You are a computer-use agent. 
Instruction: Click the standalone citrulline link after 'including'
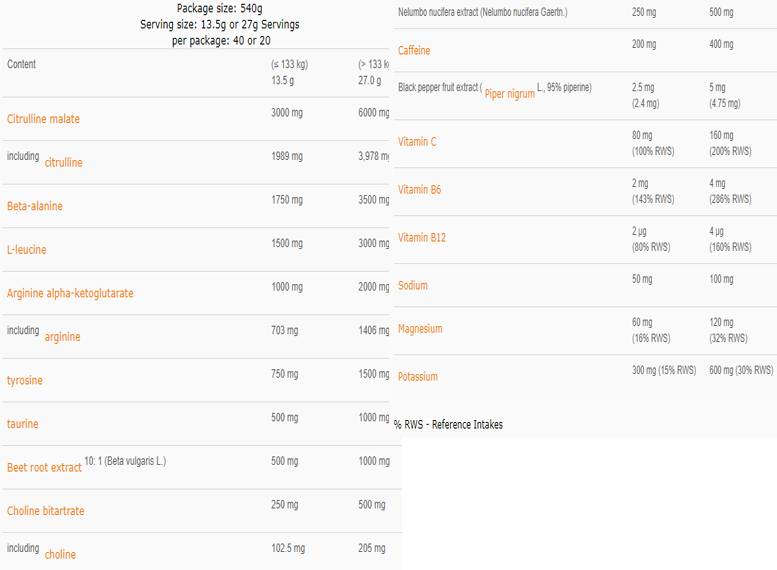pos(63,163)
